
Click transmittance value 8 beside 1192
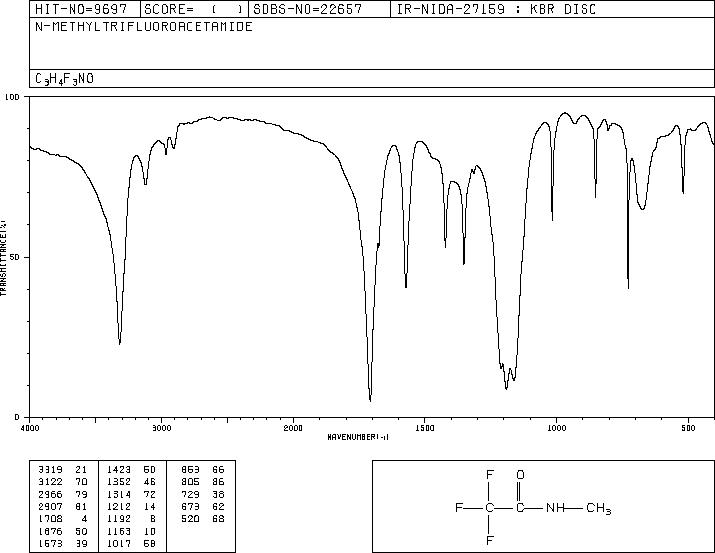tap(153, 519)
